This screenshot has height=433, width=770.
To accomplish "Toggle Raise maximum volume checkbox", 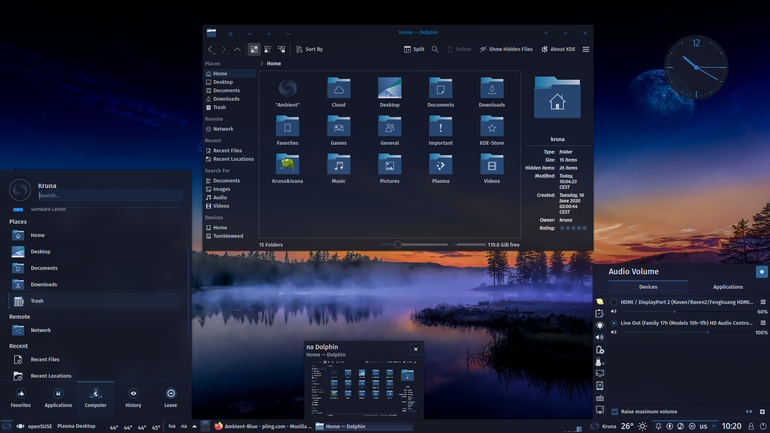I will 614,411.
